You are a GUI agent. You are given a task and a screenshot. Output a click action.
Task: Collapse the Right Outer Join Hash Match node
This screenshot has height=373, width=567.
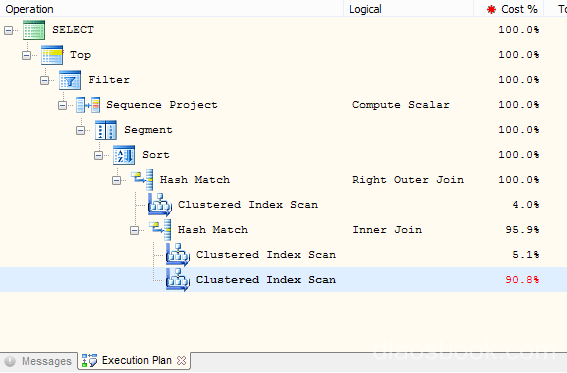pyautogui.click(x=116, y=180)
